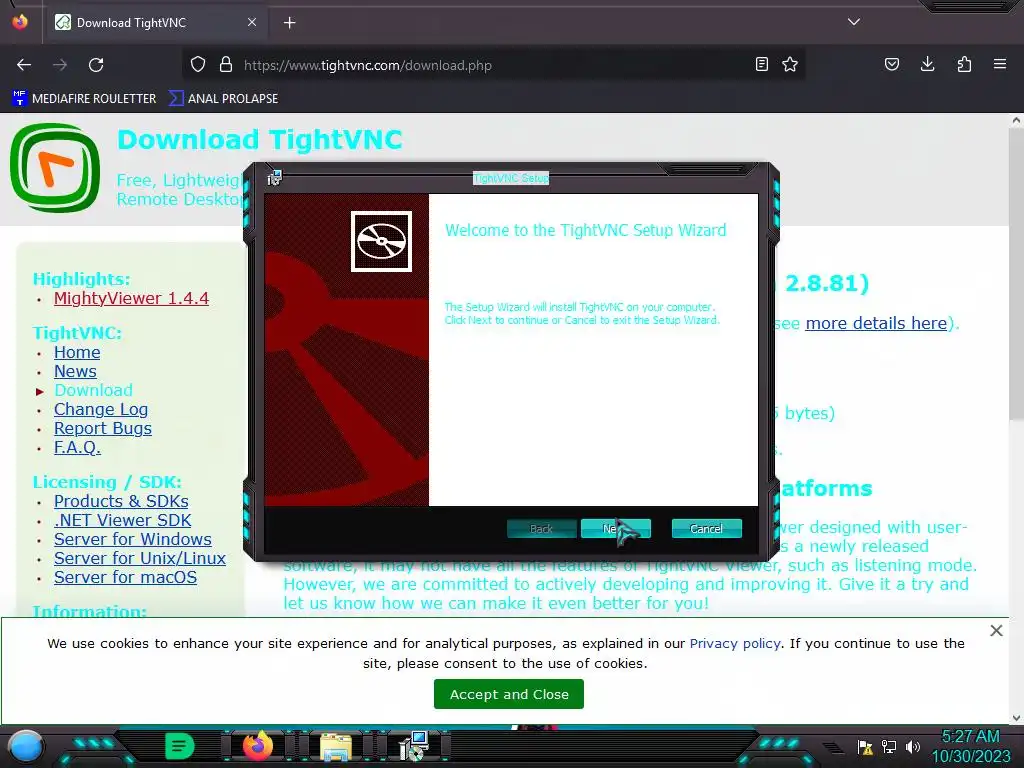Viewport: 1024px width, 768px height.
Task: Open Server for Windows link
Action: (x=133, y=539)
